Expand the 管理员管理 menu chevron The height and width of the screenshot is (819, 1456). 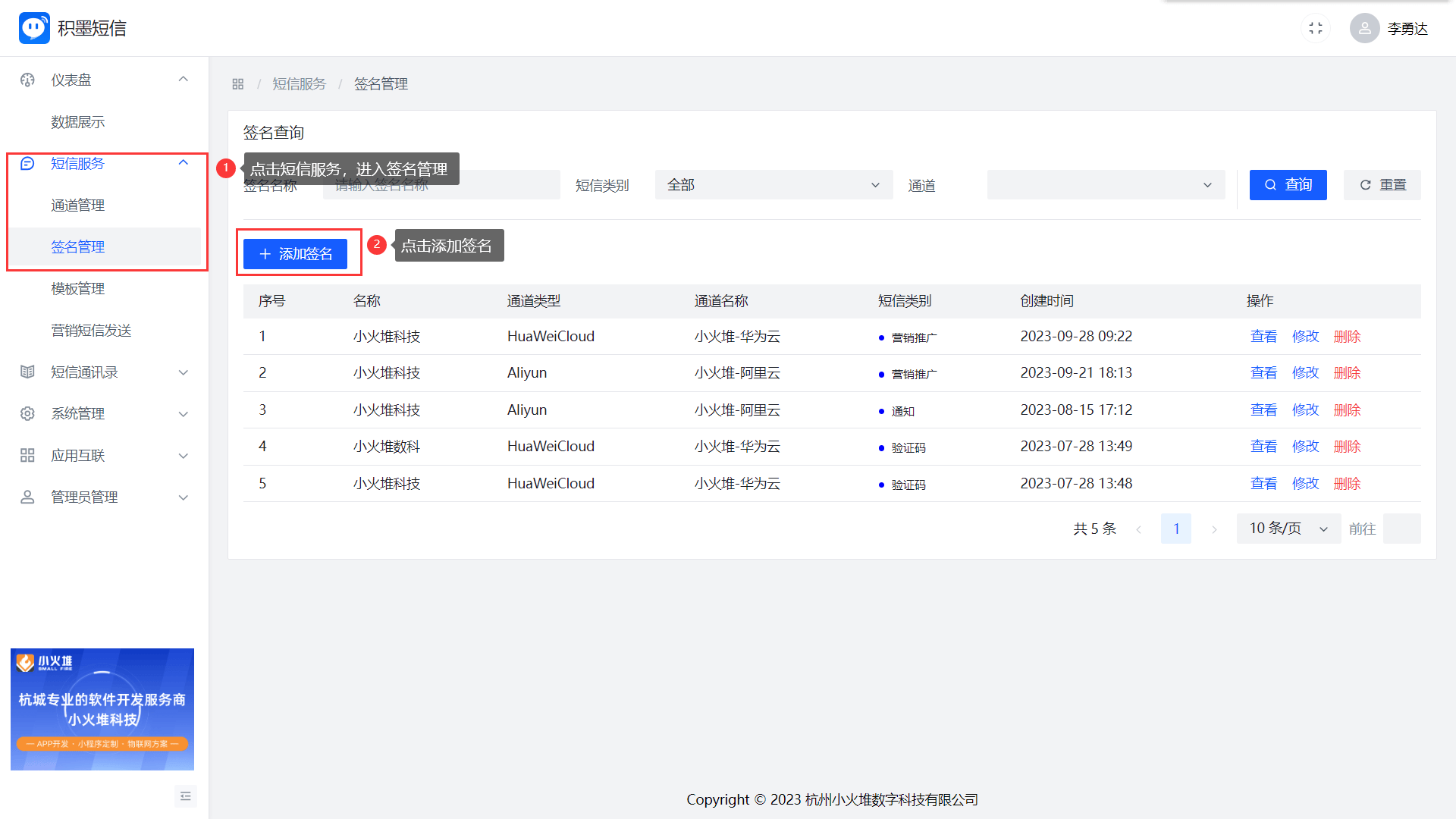point(183,497)
